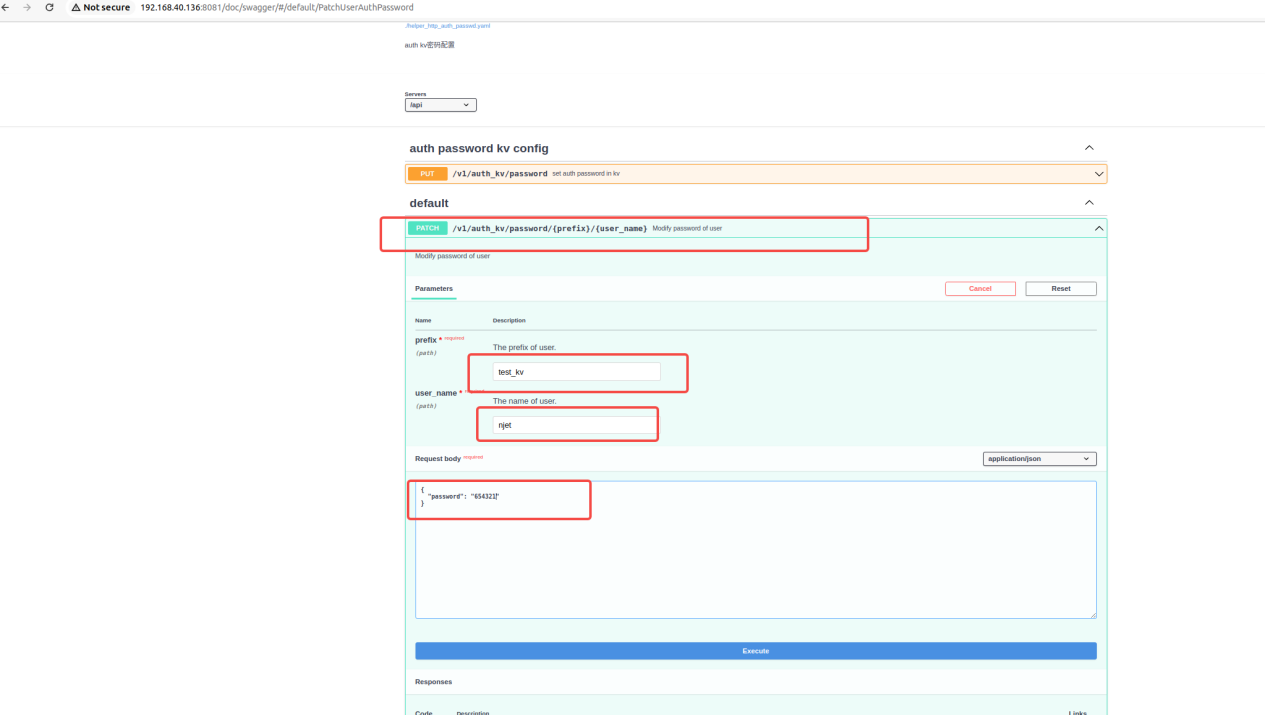1265x715 pixels.
Task: Click the Cancel button
Action: 980,288
